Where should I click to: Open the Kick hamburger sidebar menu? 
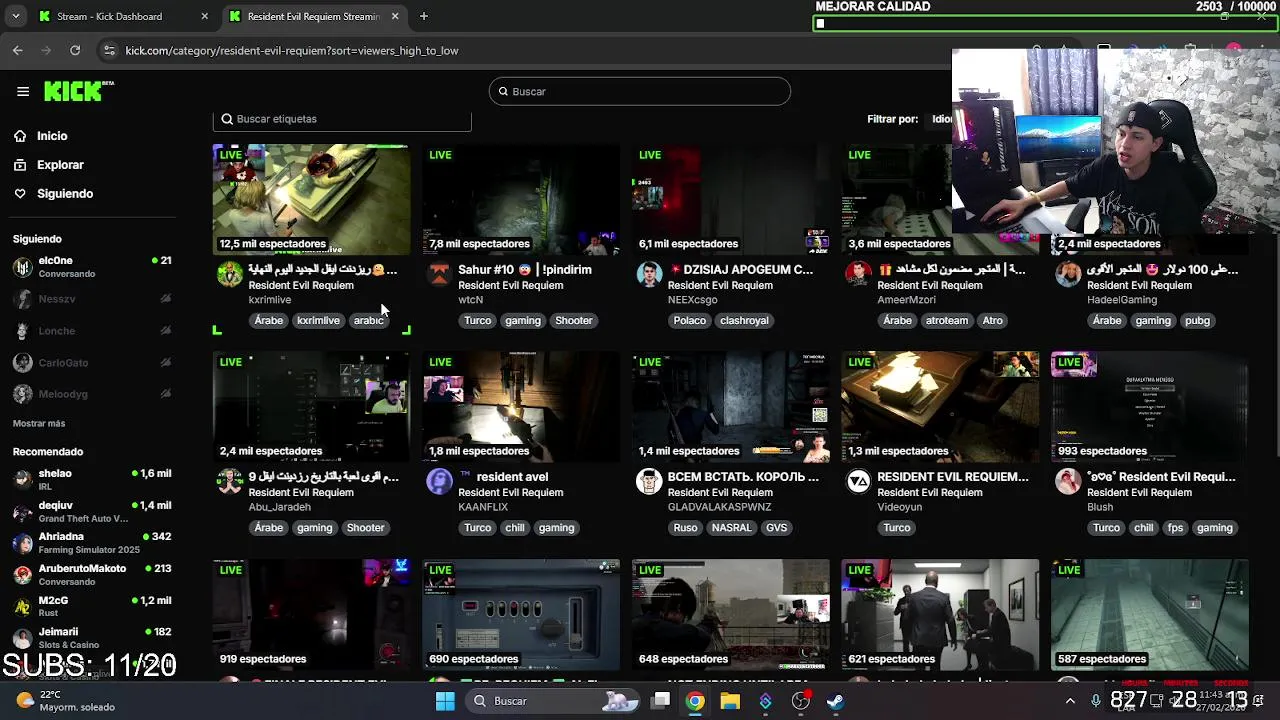click(x=23, y=91)
